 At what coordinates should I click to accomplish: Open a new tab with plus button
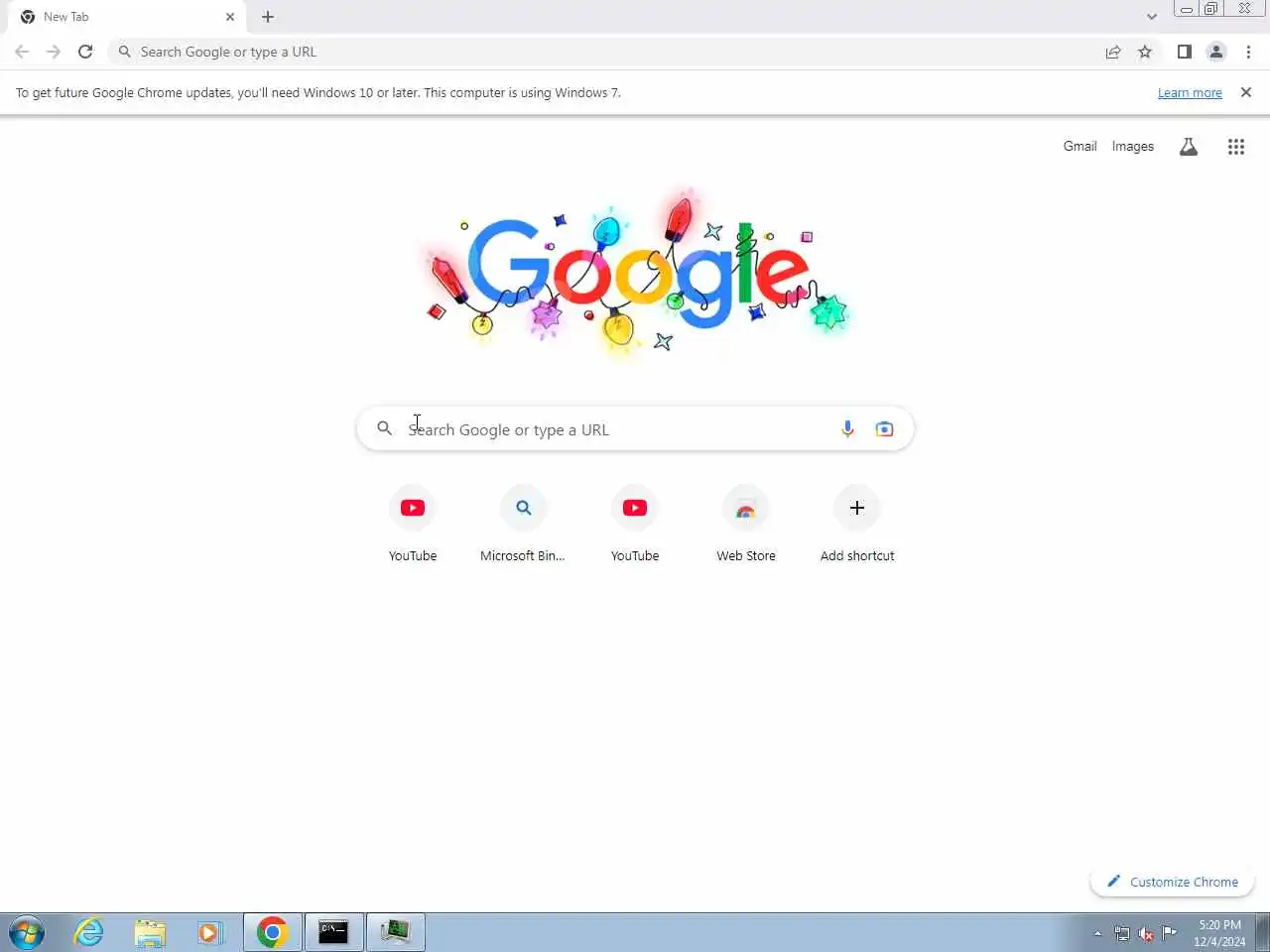268,17
